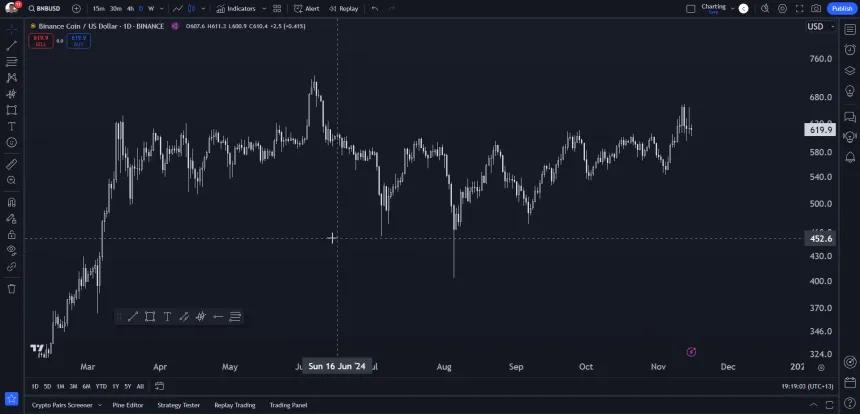Viewport: 860px width, 414px height.
Task: Open the Replay Trading tab
Action: click(235, 405)
